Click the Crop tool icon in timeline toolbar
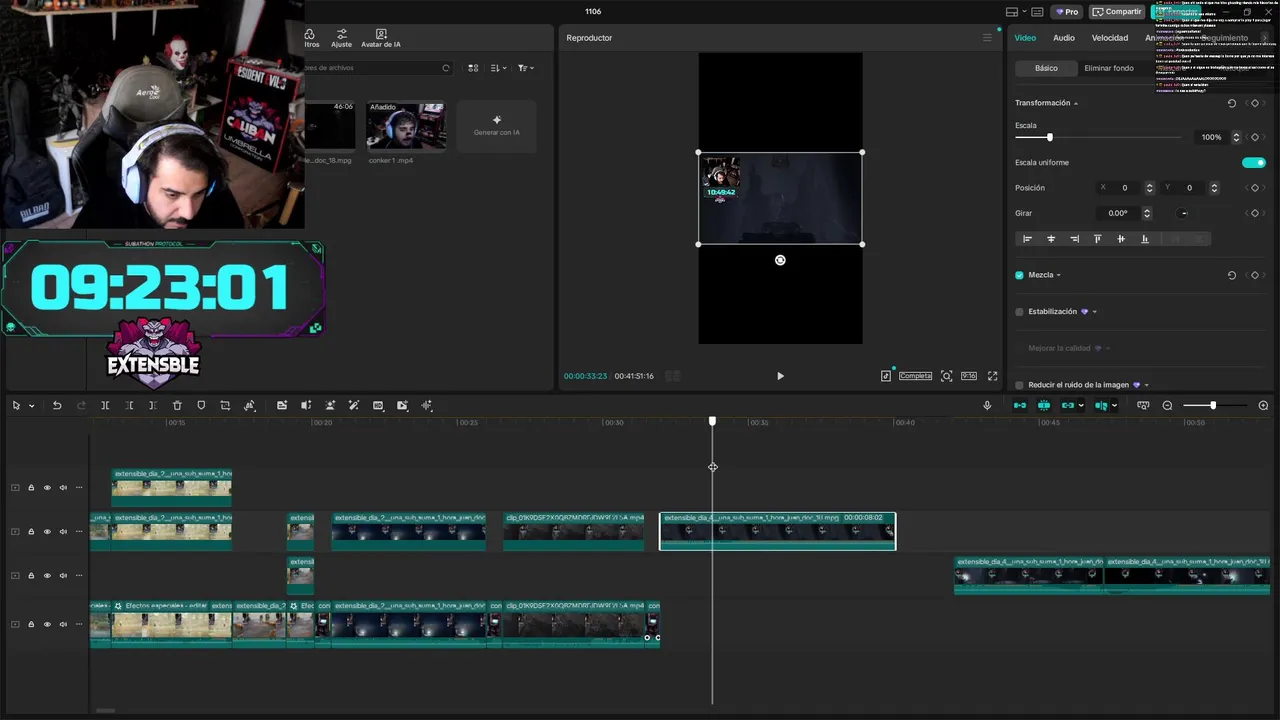 coord(225,405)
